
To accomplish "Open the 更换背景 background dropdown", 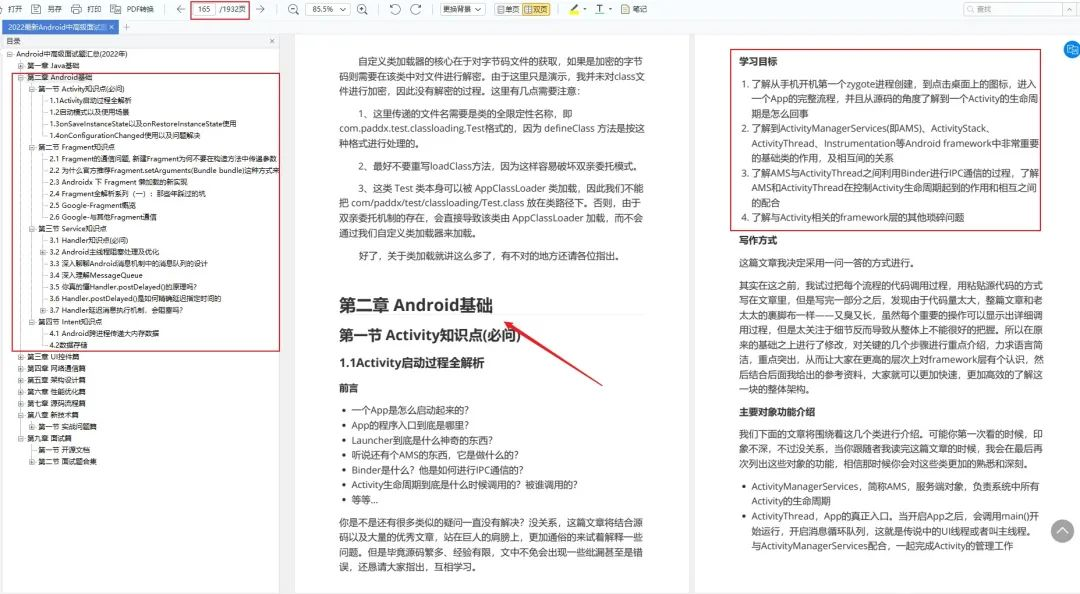I will click(x=461, y=9).
